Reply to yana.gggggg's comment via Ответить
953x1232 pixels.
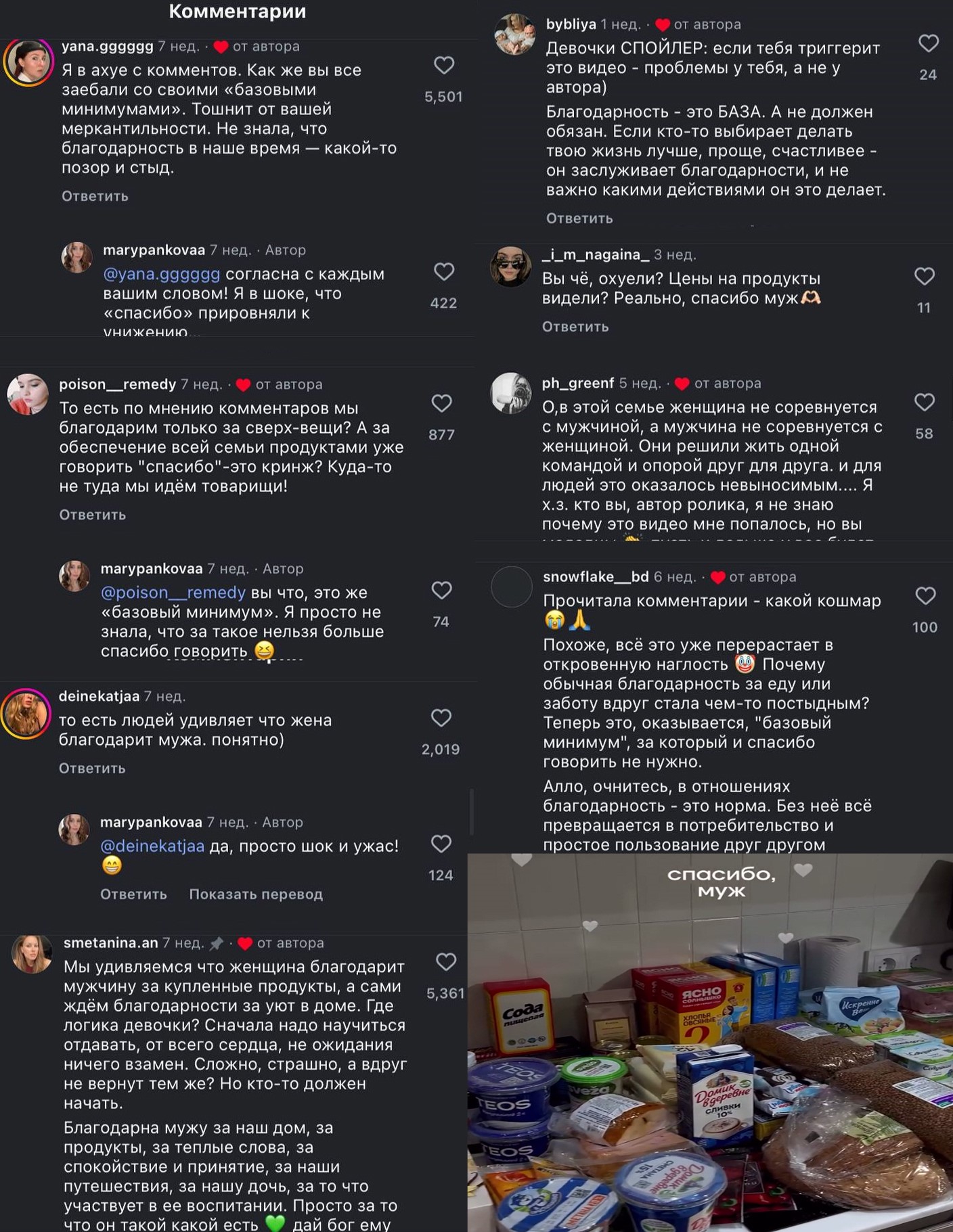95,196
